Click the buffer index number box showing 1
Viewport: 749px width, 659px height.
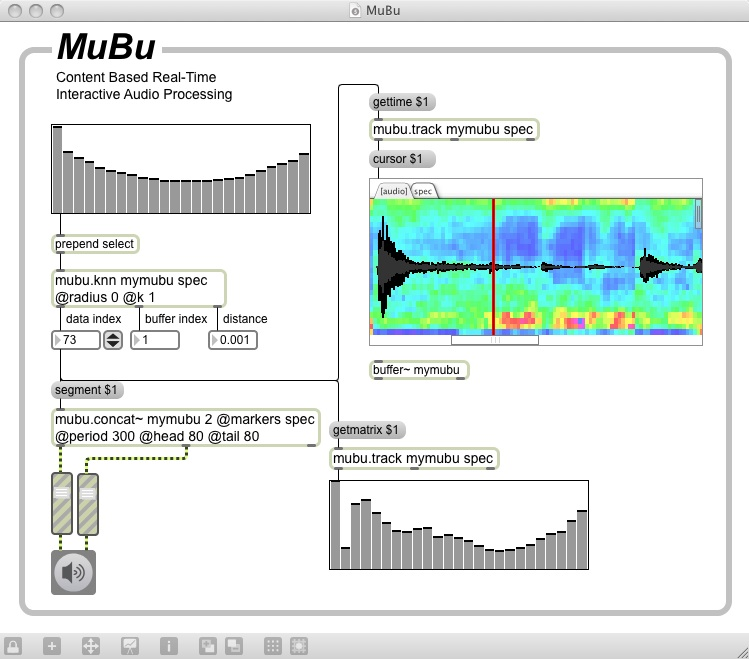[155, 340]
